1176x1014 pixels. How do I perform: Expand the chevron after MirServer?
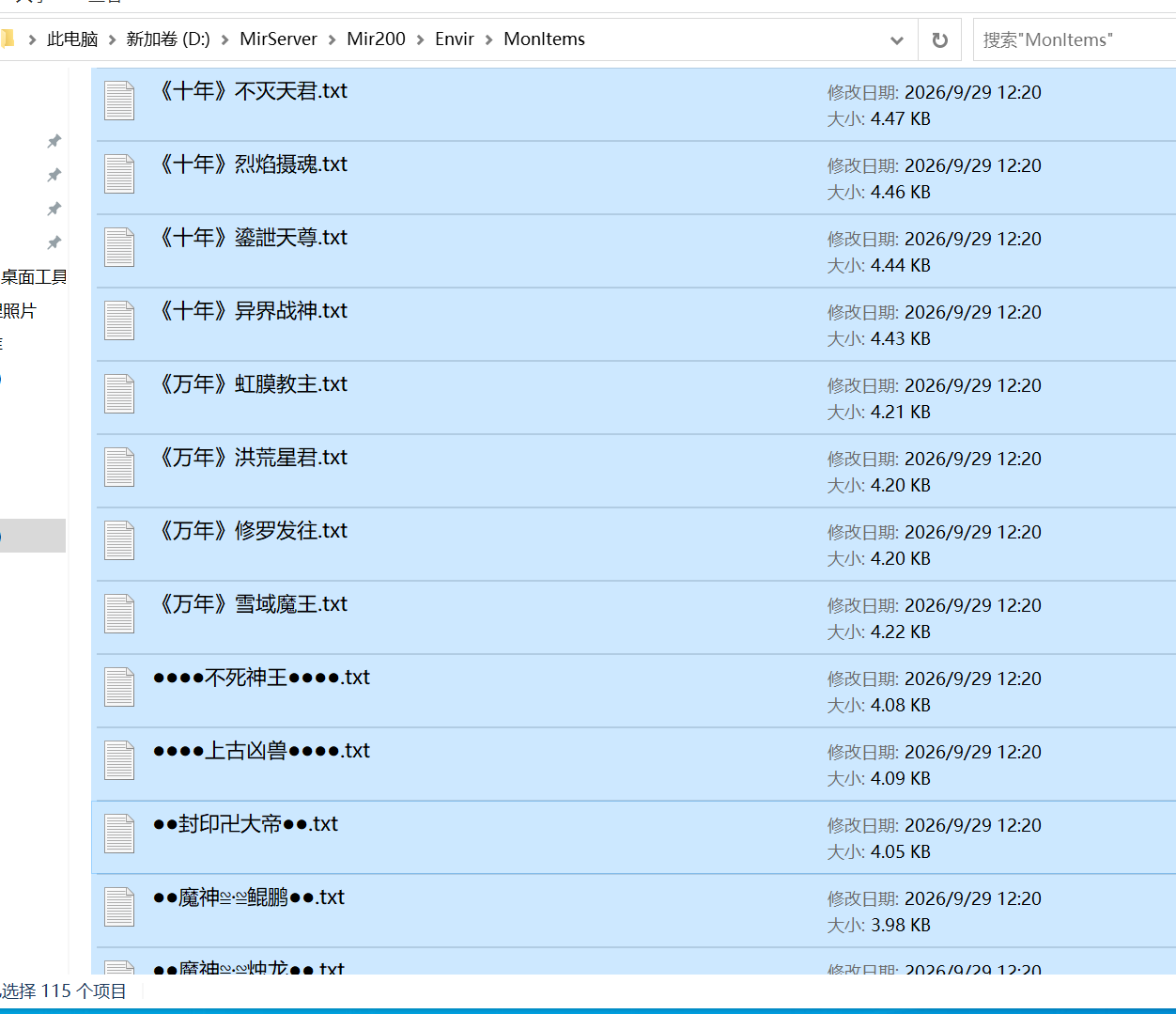click(333, 39)
